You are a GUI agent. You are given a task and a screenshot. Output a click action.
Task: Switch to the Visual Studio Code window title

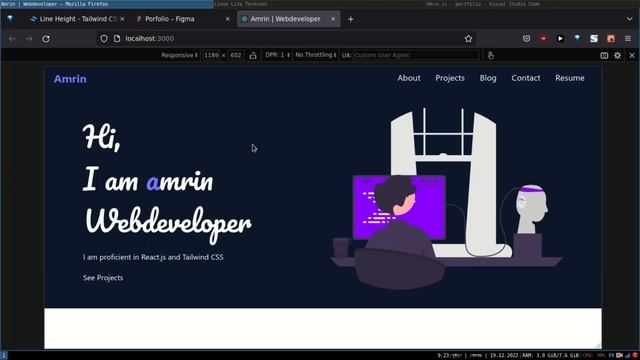(483, 4)
